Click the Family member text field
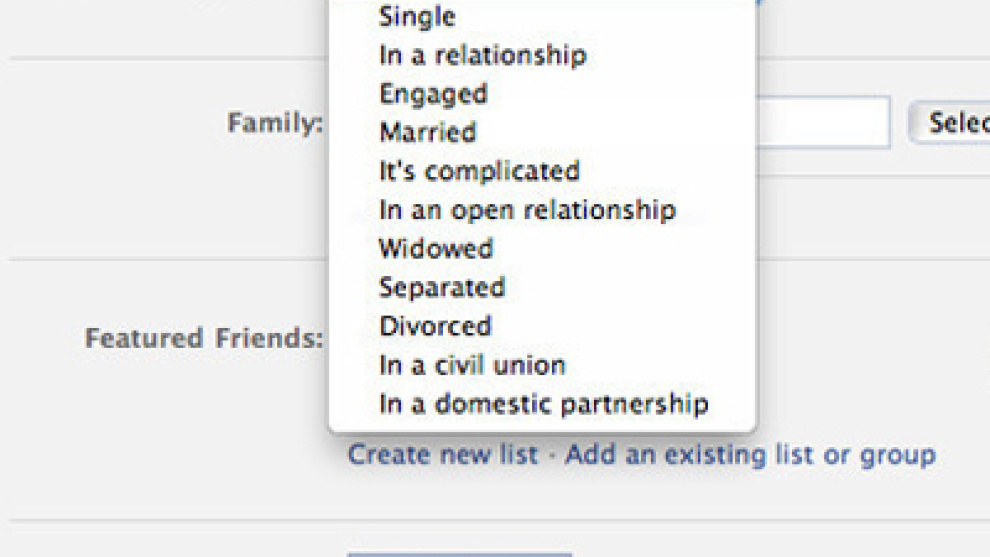This screenshot has width=990, height=557. pyautogui.click(x=823, y=123)
